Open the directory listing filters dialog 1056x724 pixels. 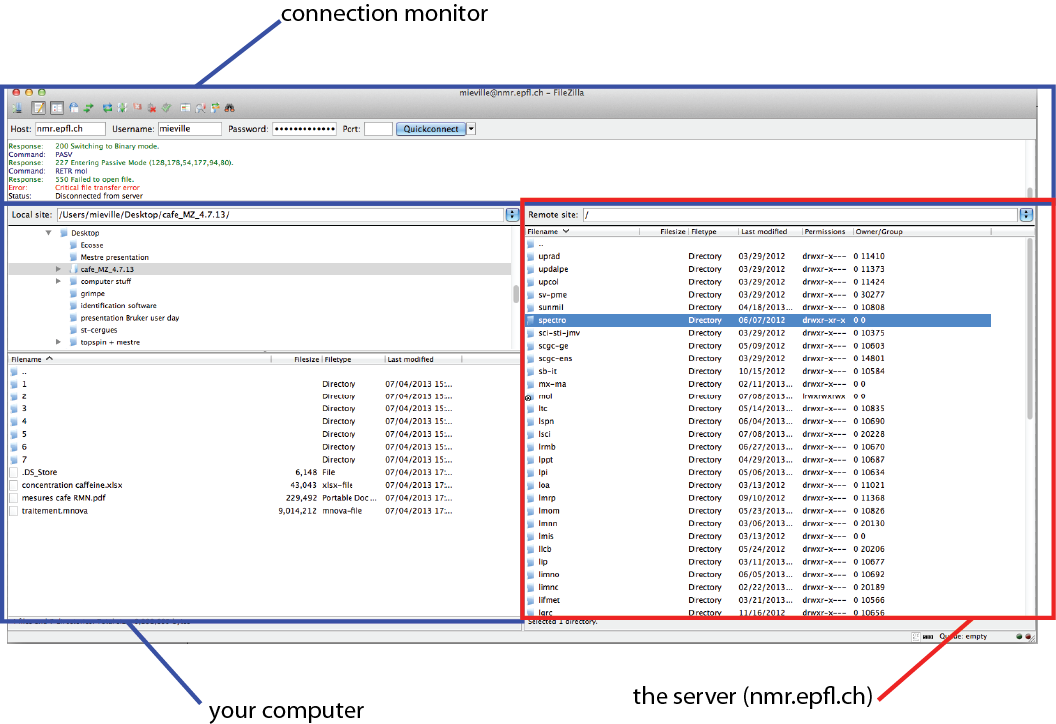[x=185, y=108]
